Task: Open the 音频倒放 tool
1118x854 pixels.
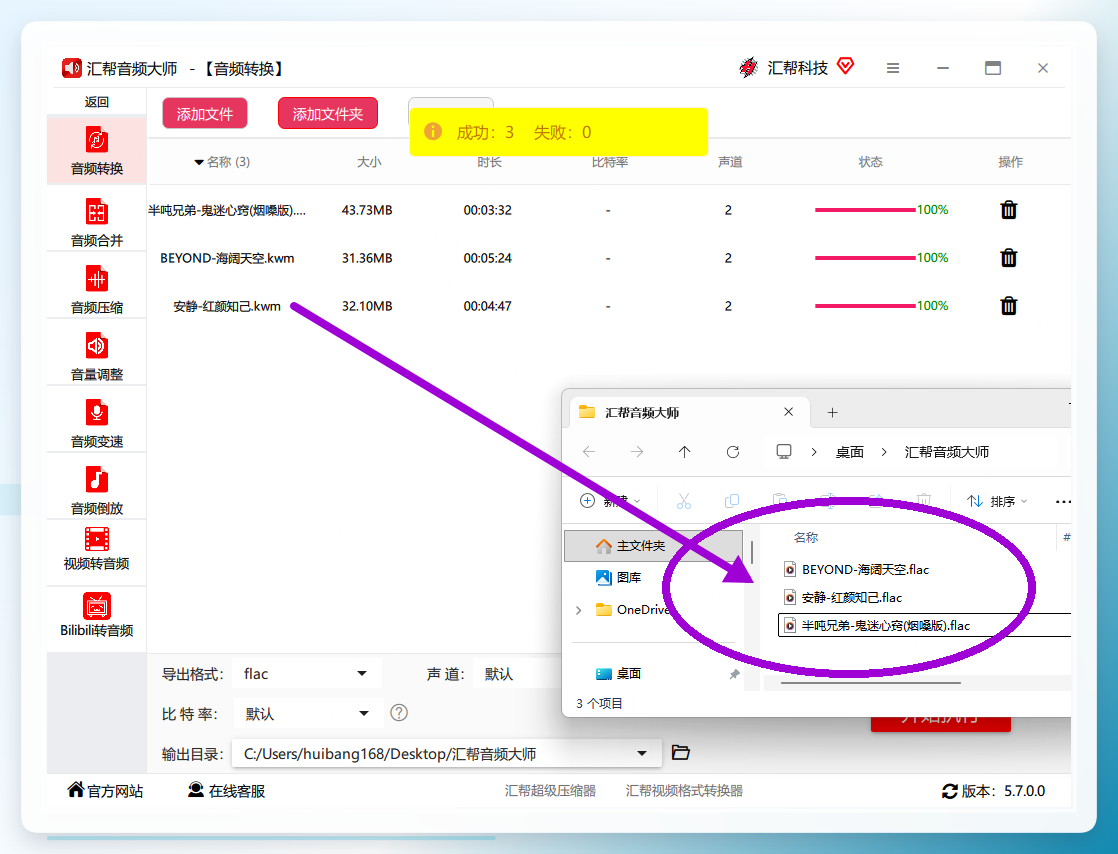Action: (96, 490)
